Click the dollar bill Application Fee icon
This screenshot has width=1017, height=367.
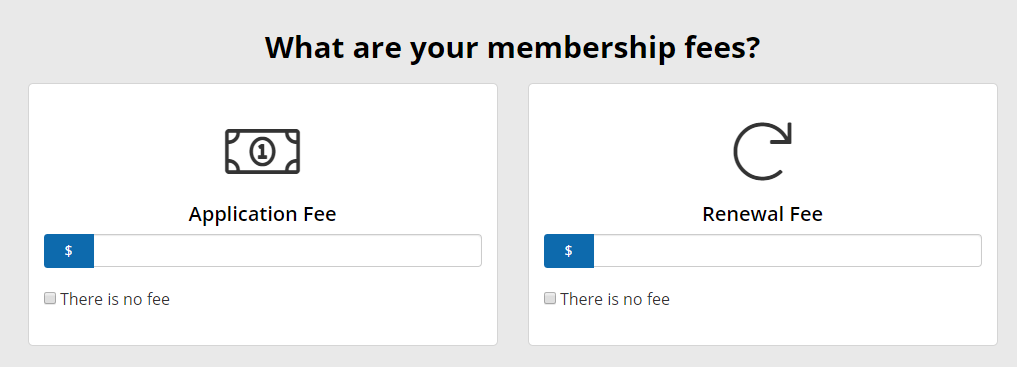click(263, 152)
